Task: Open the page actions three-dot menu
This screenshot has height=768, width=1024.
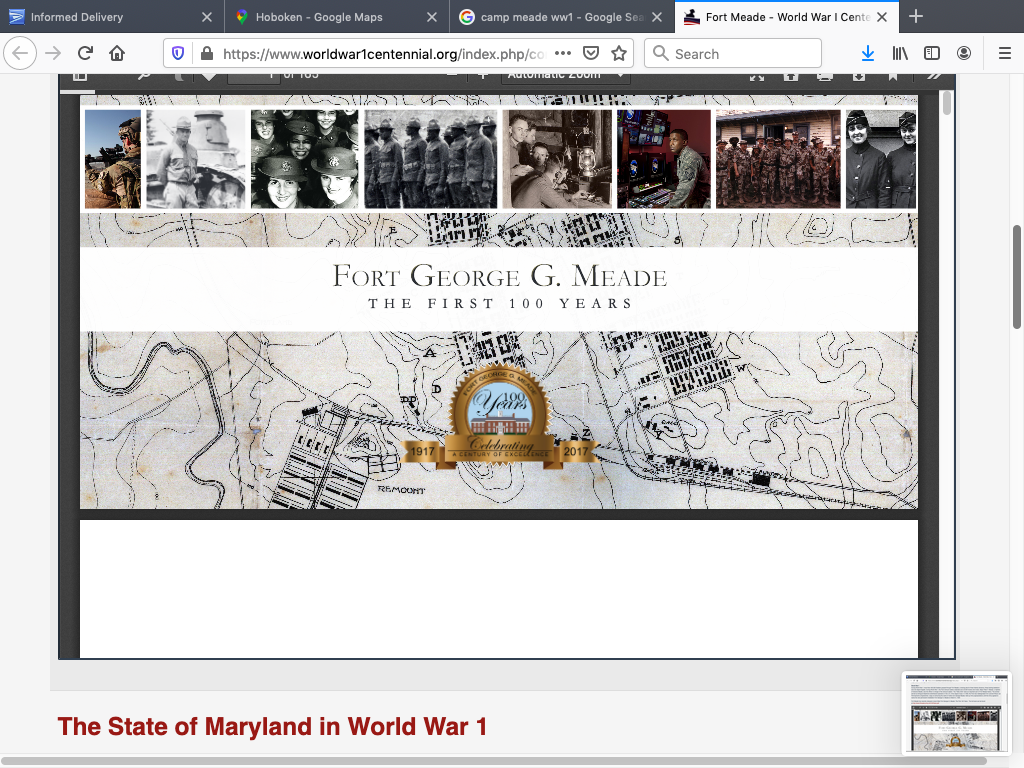Action: (562, 54)
